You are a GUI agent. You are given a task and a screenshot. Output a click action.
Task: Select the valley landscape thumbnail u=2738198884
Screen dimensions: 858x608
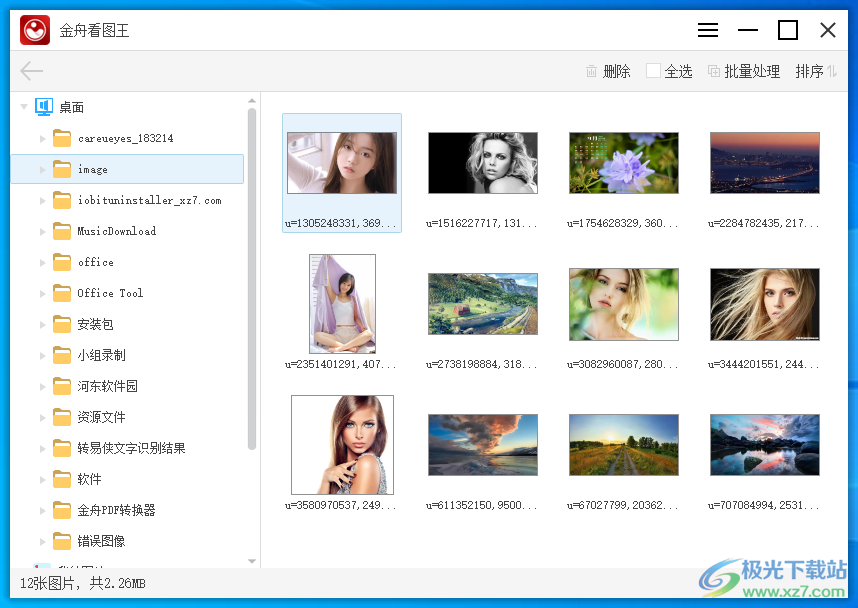point(483,304)
